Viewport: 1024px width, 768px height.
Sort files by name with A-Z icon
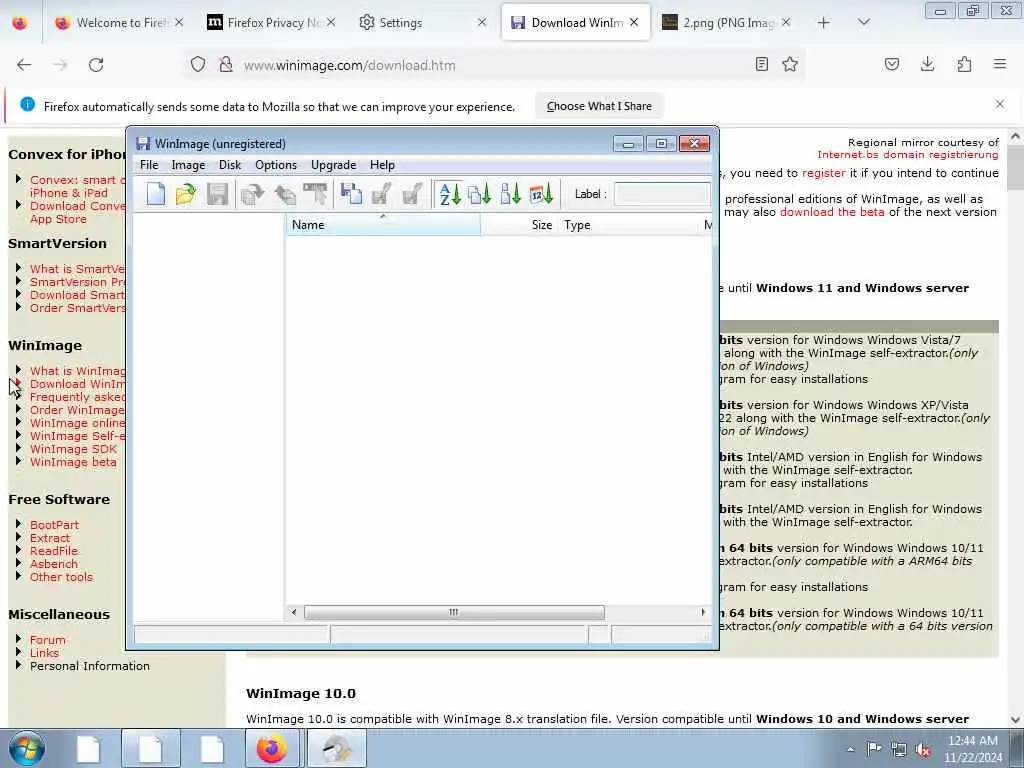click(x=450, y=194)
